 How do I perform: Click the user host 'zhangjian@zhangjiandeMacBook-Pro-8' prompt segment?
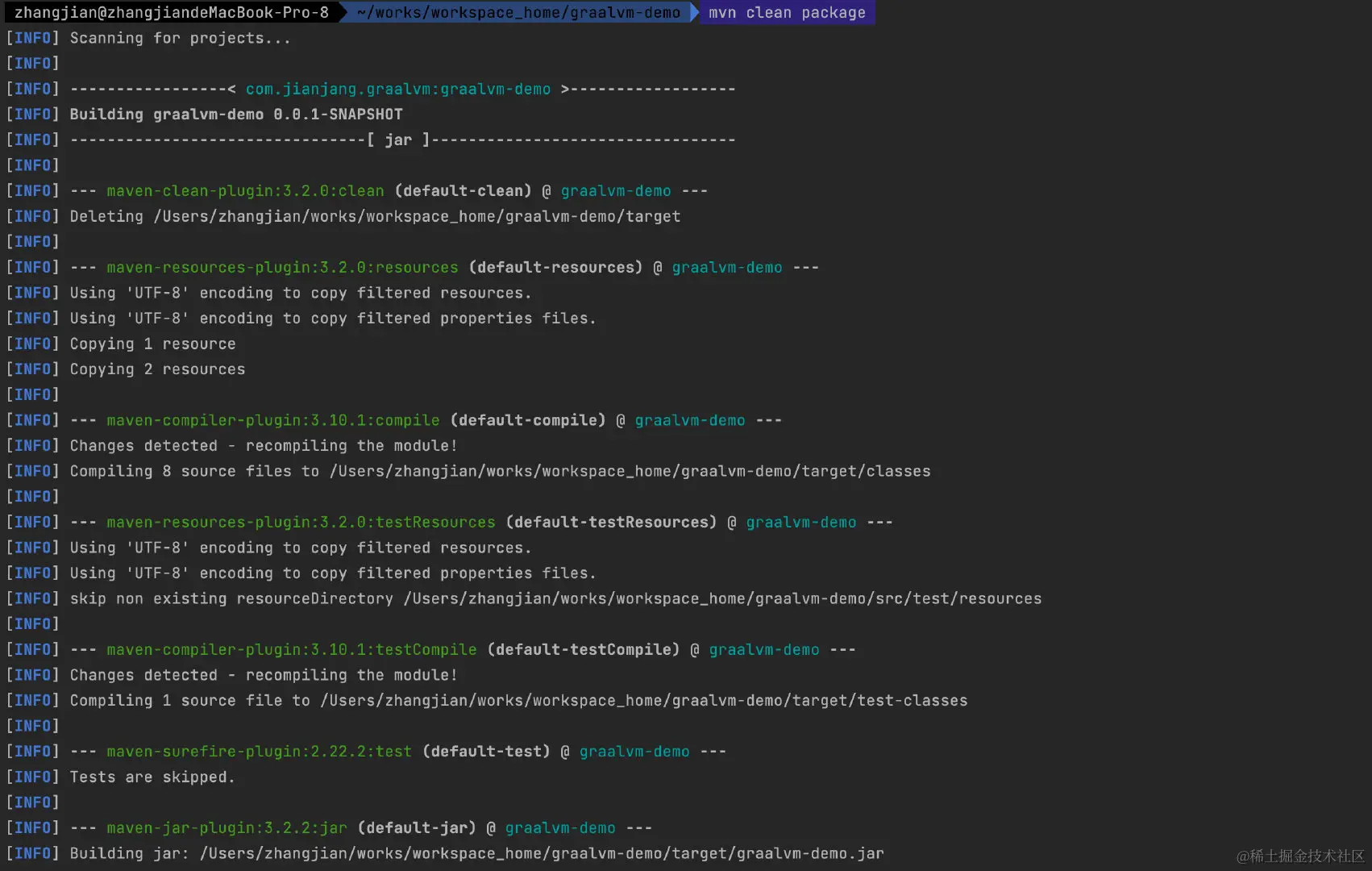[172, 13]
